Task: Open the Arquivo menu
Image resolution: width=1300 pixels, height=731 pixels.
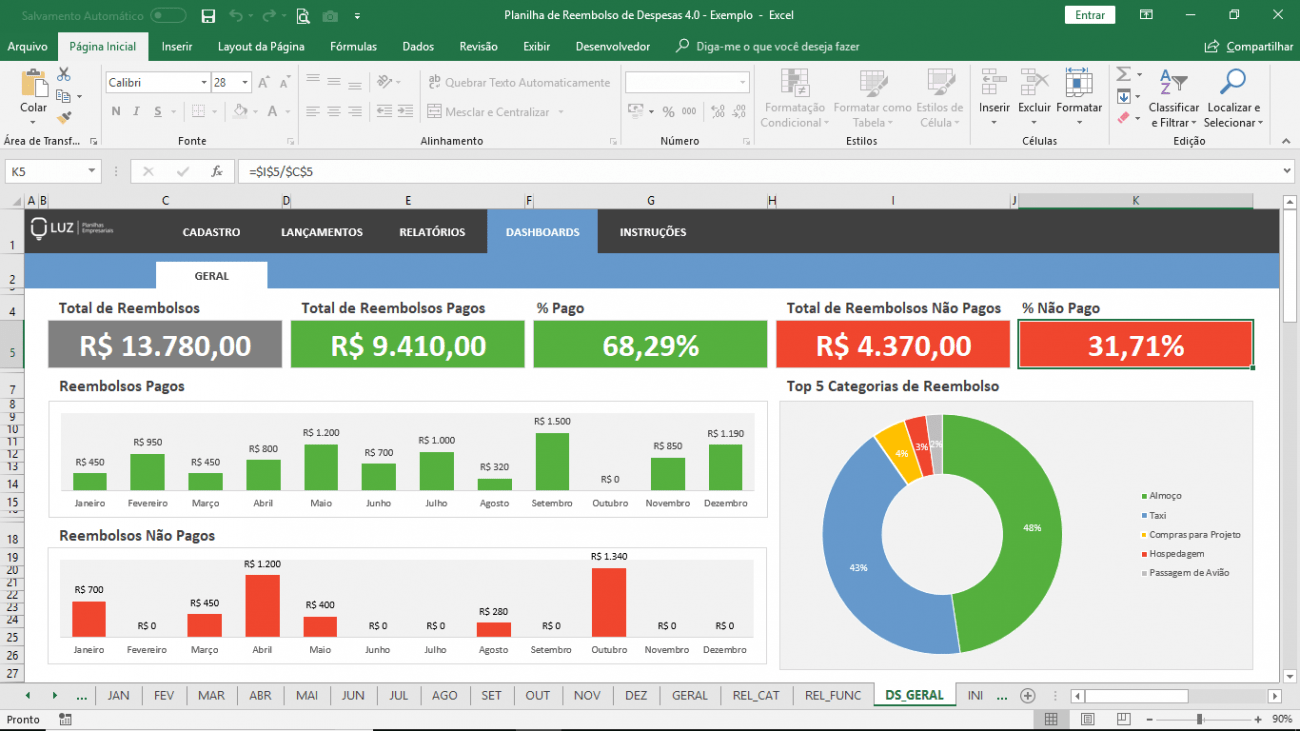Action: click(28, 46)
